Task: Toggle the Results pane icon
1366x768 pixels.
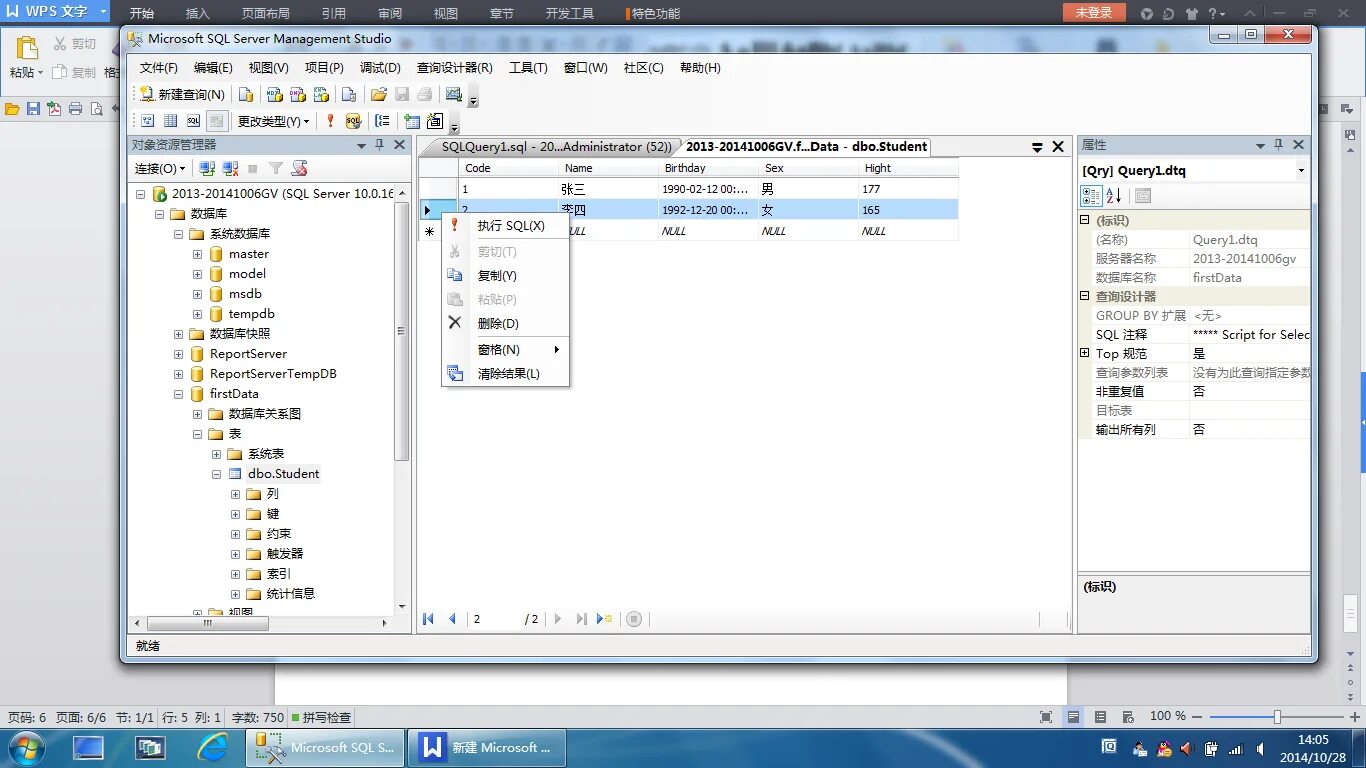Action: click(216, 121)
